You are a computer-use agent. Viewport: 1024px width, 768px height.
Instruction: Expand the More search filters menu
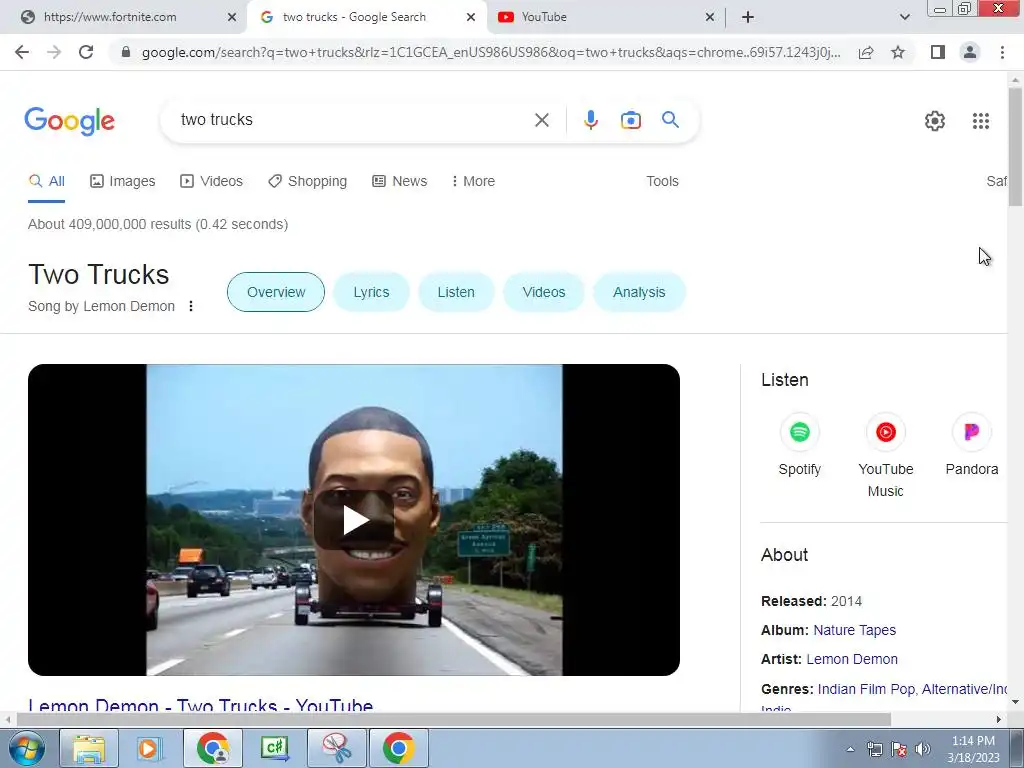473,182
